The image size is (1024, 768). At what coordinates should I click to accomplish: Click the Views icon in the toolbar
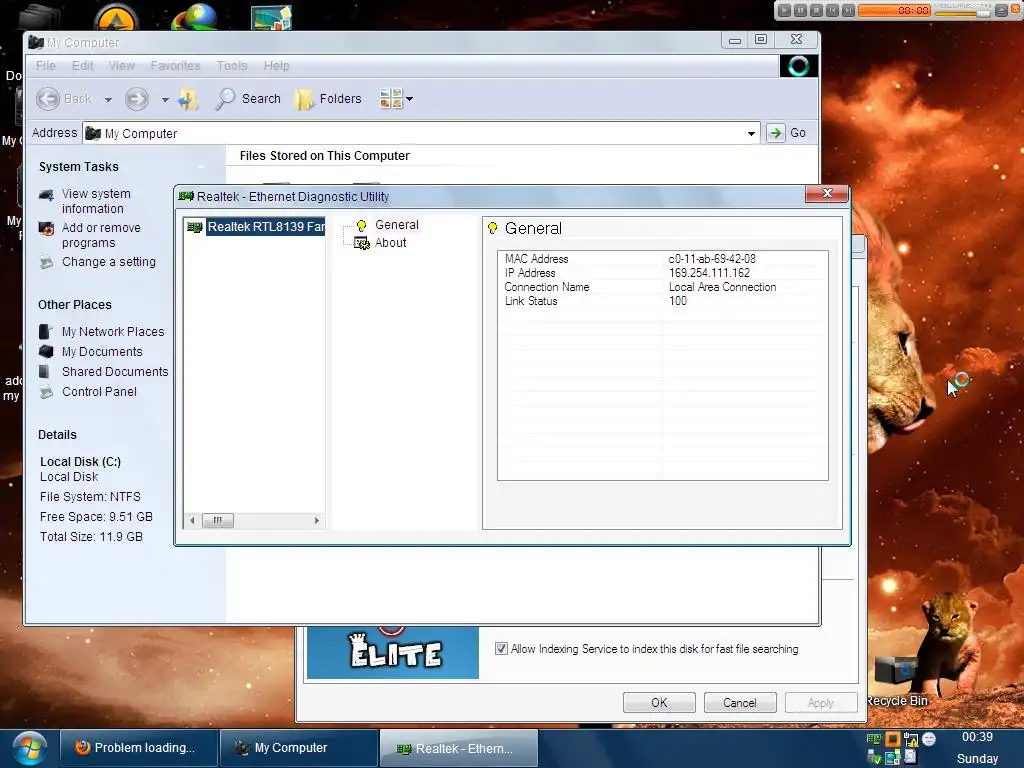[391, 99]
